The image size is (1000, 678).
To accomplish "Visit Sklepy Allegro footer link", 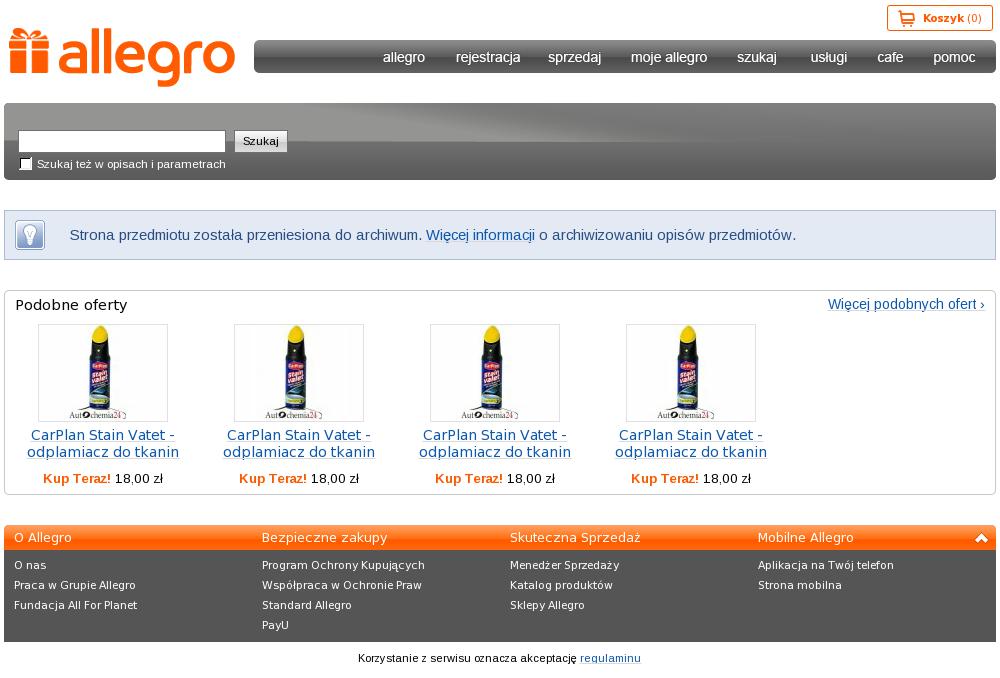I will [x=547, y=605].
